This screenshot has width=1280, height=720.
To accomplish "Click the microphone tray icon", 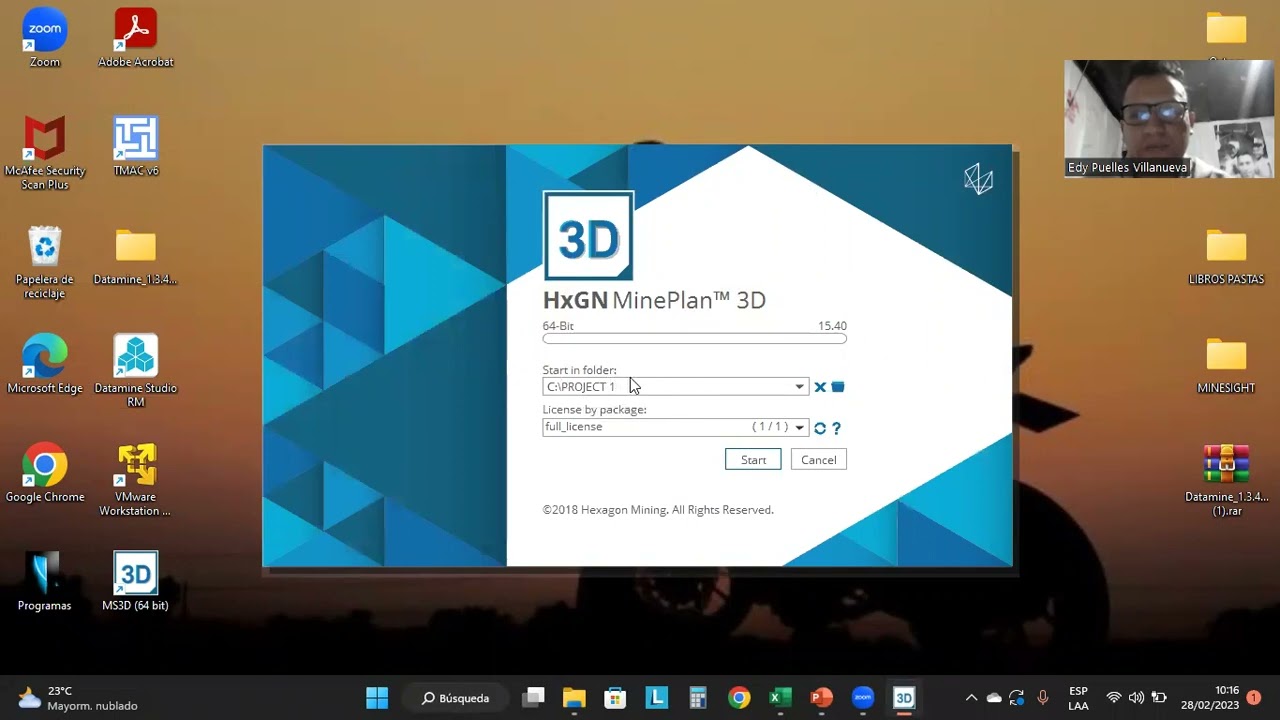I will 1043,698.
